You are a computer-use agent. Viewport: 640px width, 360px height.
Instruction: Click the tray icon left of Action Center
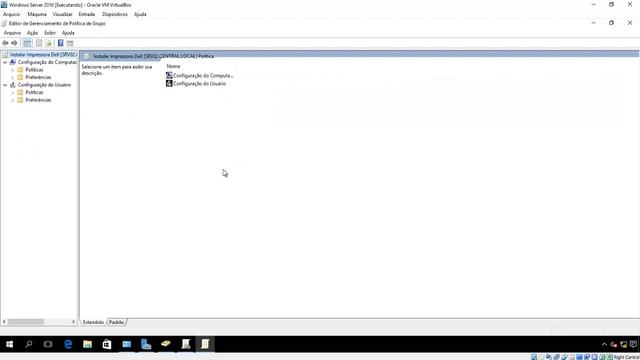623,344
